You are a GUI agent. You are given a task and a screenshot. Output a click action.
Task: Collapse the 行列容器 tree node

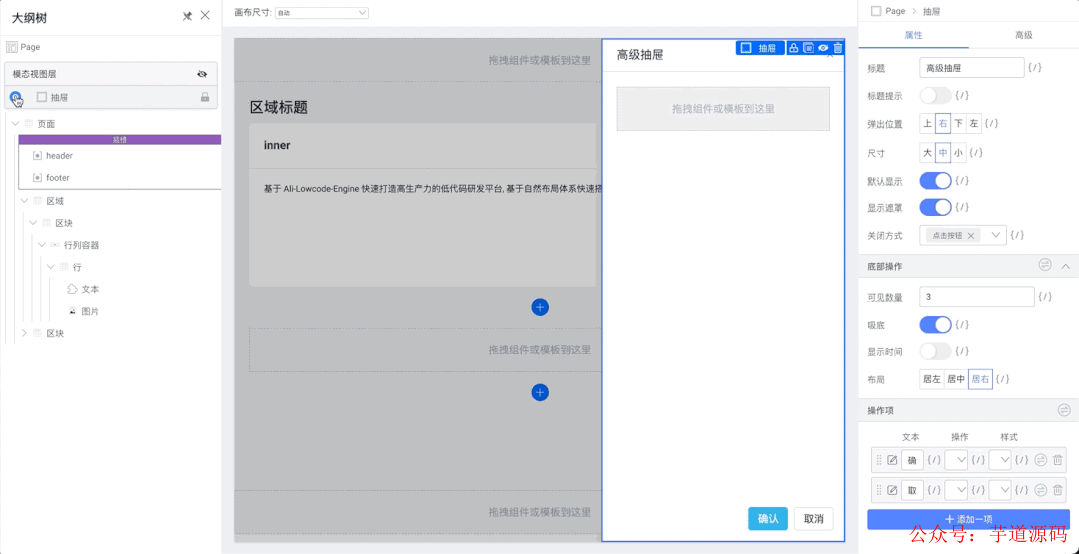tap(43, 245)
